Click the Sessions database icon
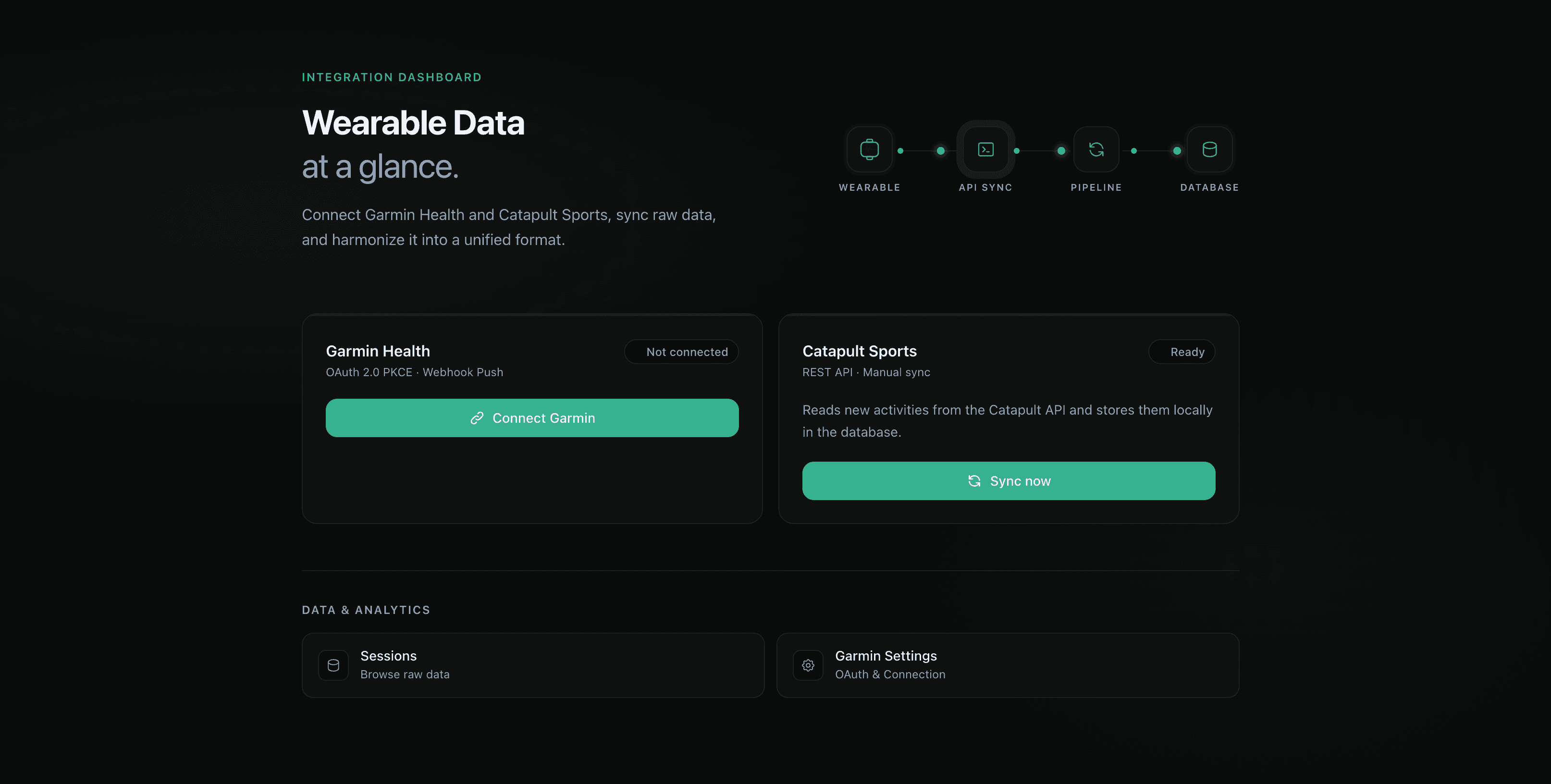Image resolution: width=1551 pixels, height=784 pixels. 333,665
